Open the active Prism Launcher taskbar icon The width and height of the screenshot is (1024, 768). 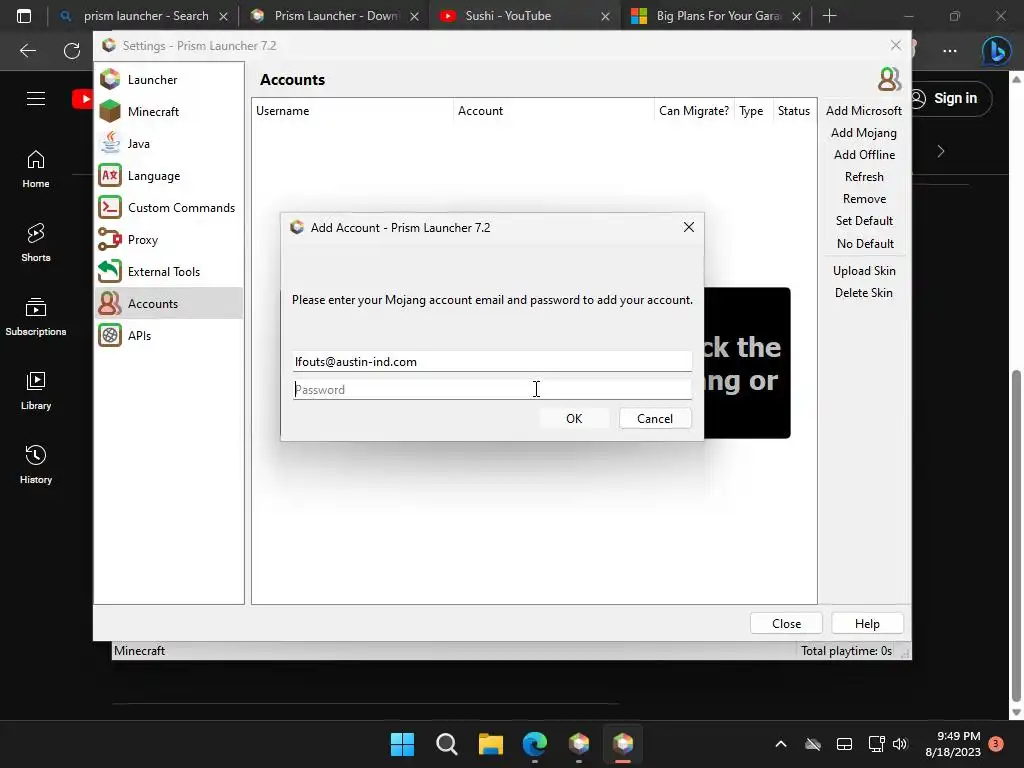(623, 744)
